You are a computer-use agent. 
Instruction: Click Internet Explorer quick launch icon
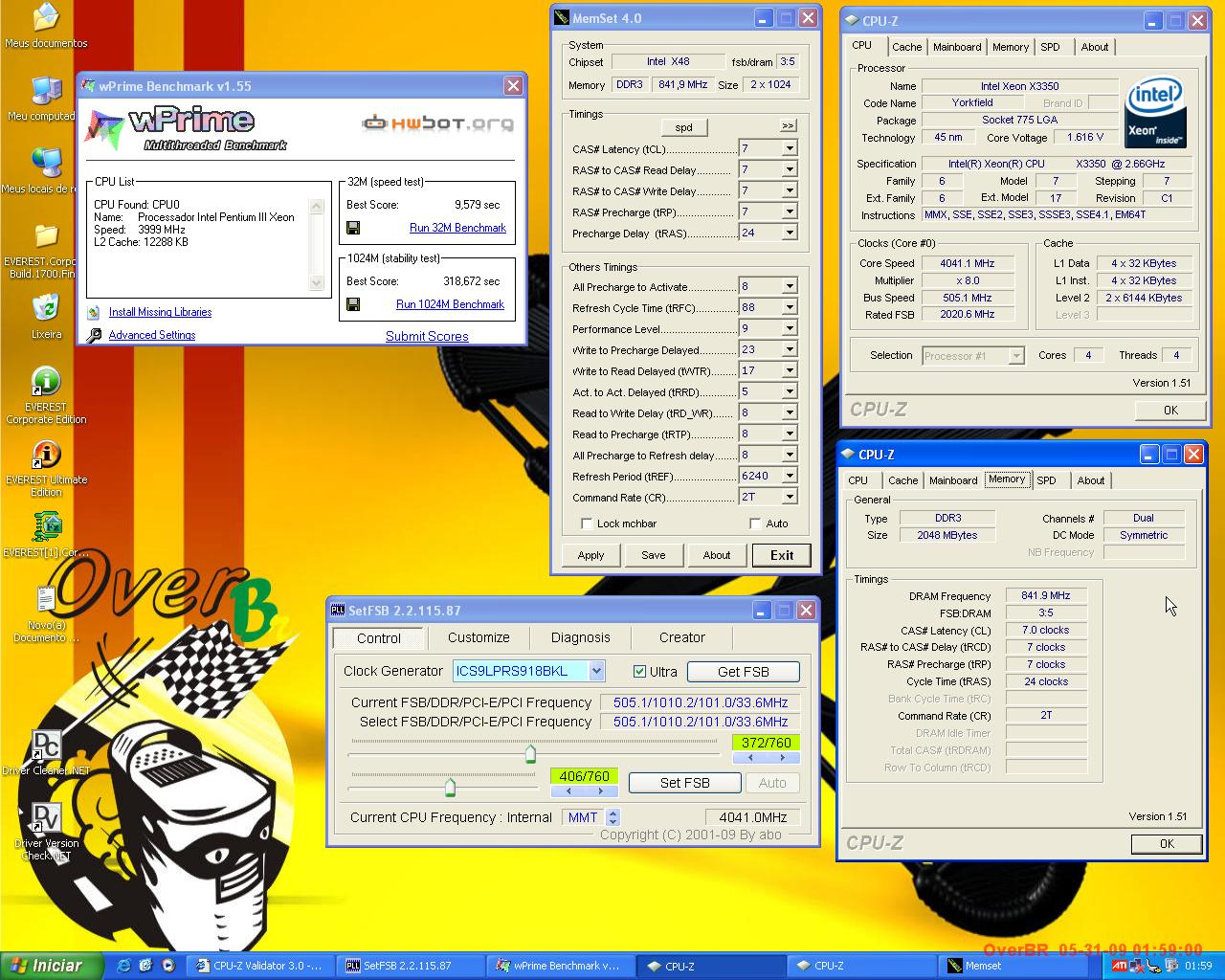pos(123,966)
